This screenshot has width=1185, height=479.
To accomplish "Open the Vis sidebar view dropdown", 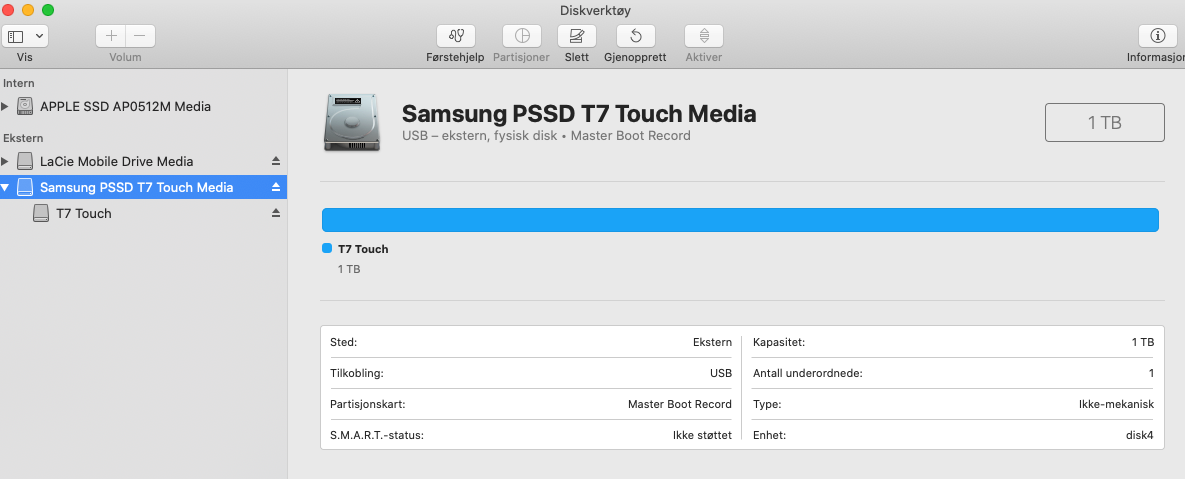I will pyautogui.click(x=26, y=36).
